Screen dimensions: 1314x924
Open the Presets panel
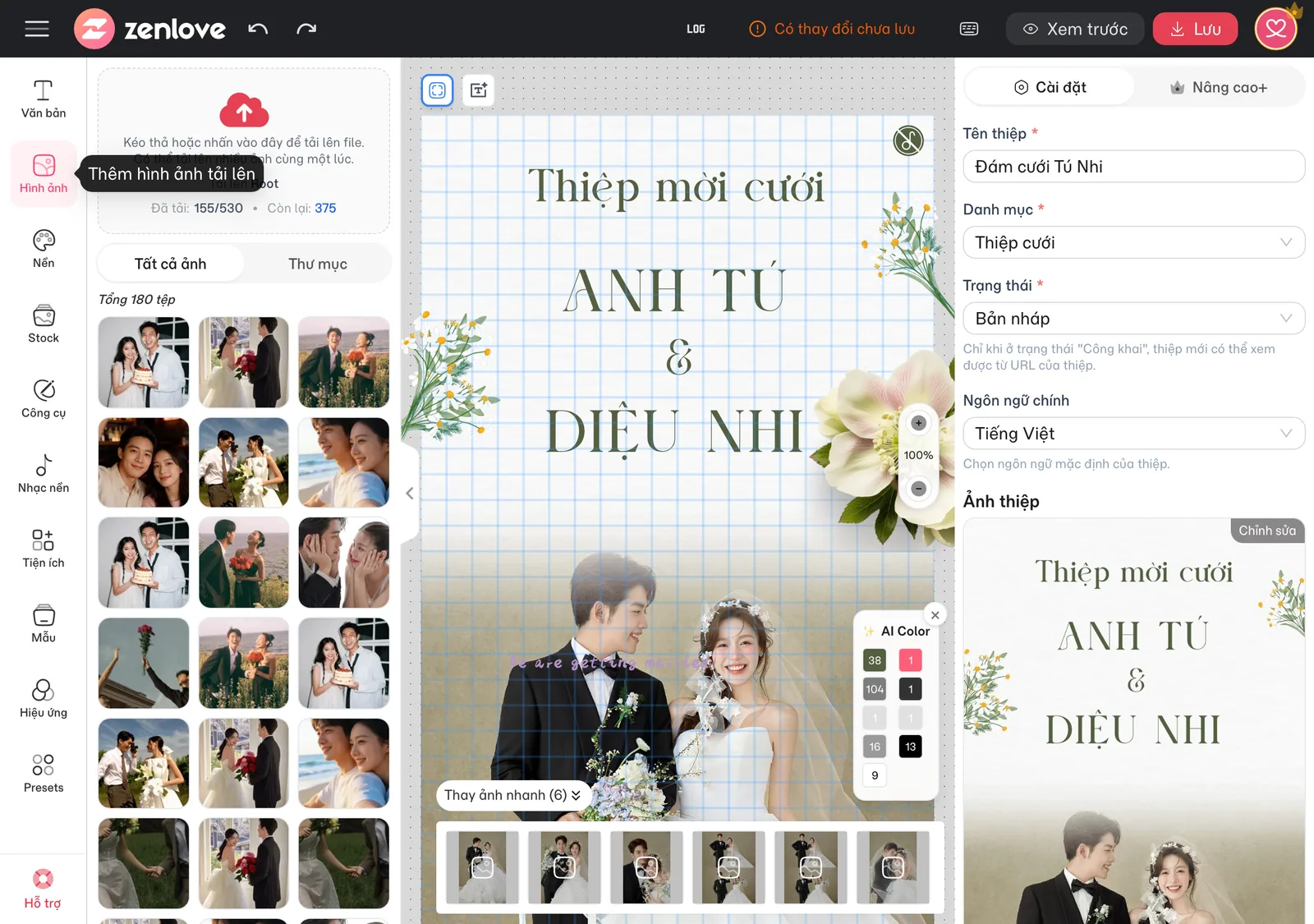[x=44, y=773]
